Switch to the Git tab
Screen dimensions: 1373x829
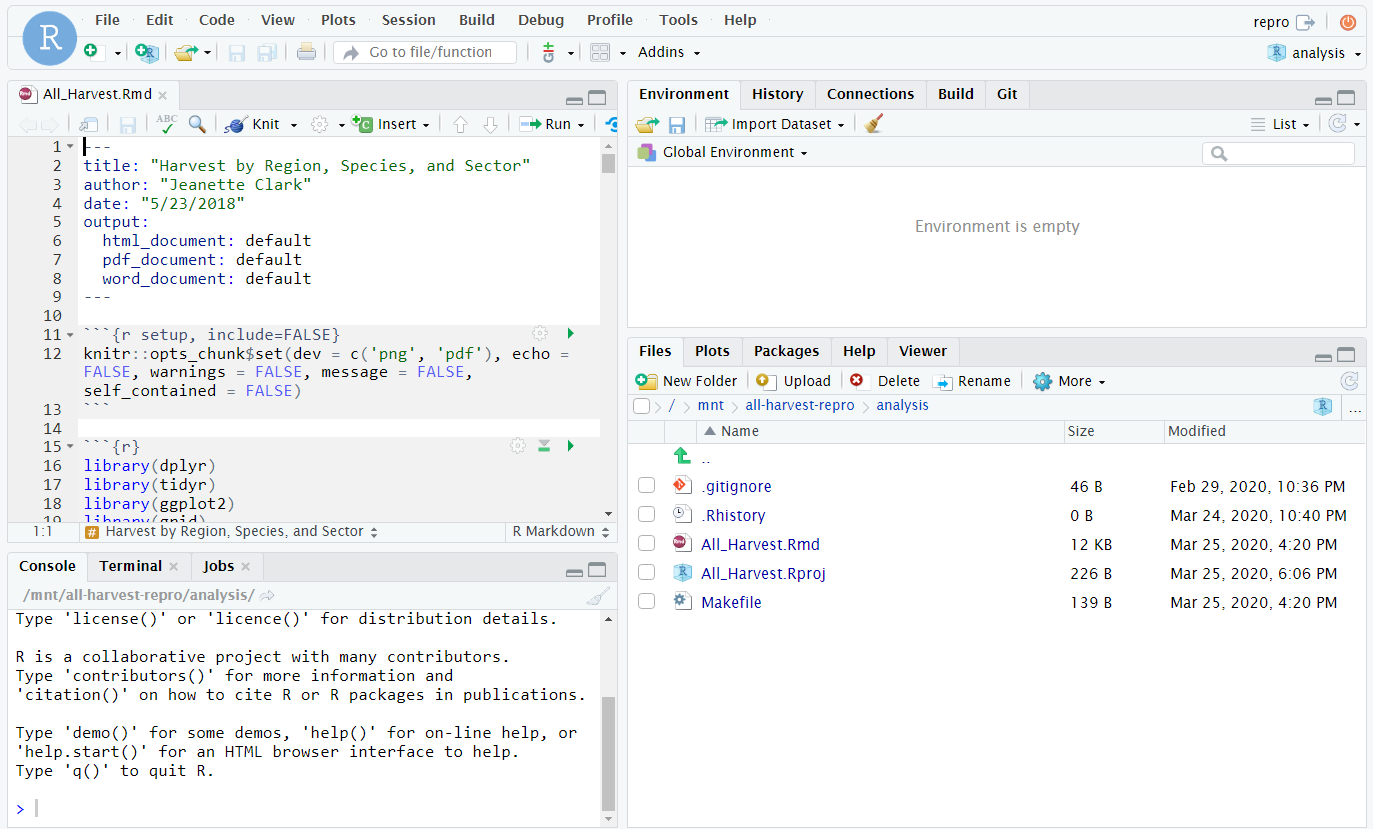pos(1007,94)
